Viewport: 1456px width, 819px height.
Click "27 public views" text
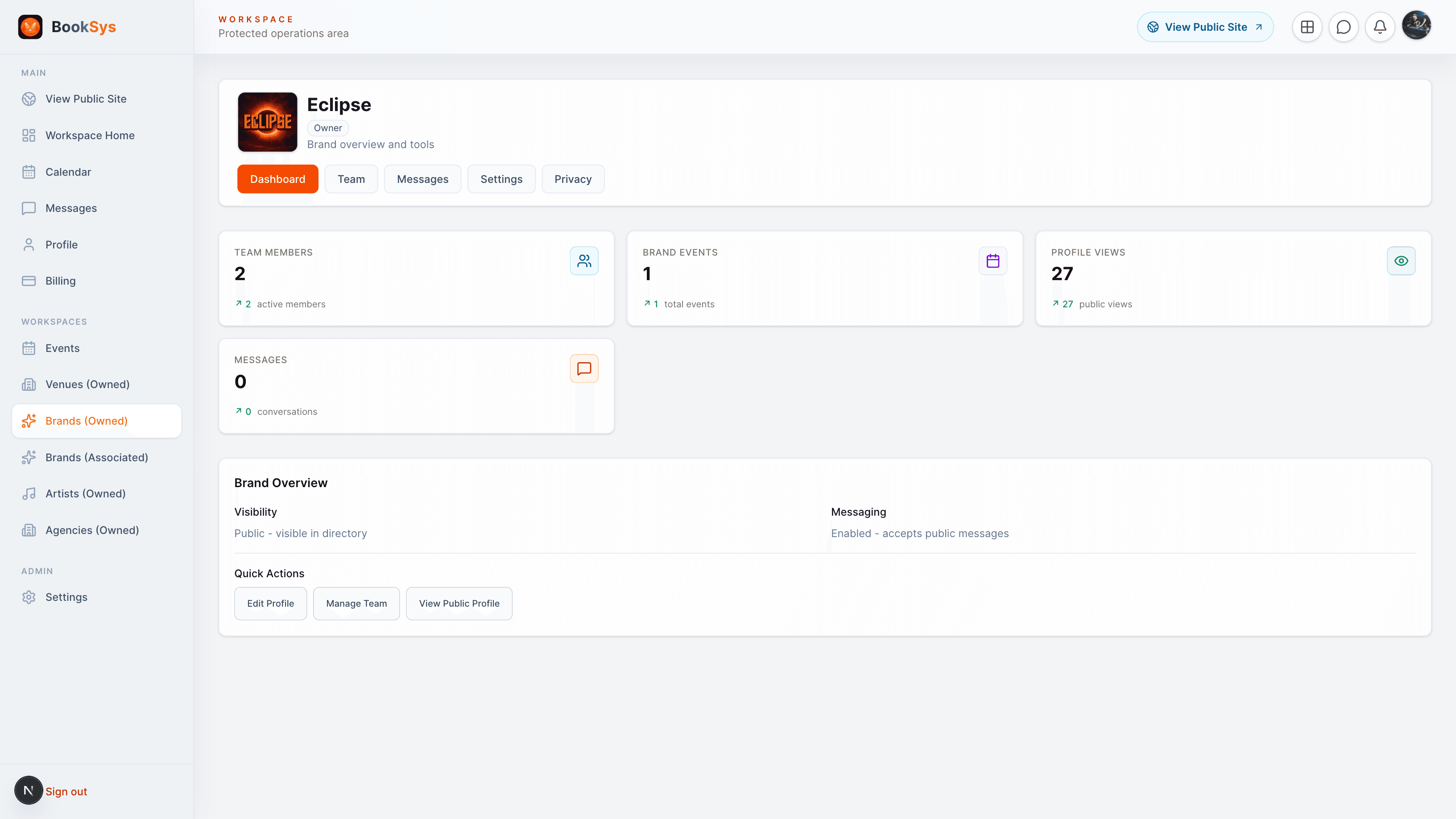[x=1097, y=304]
